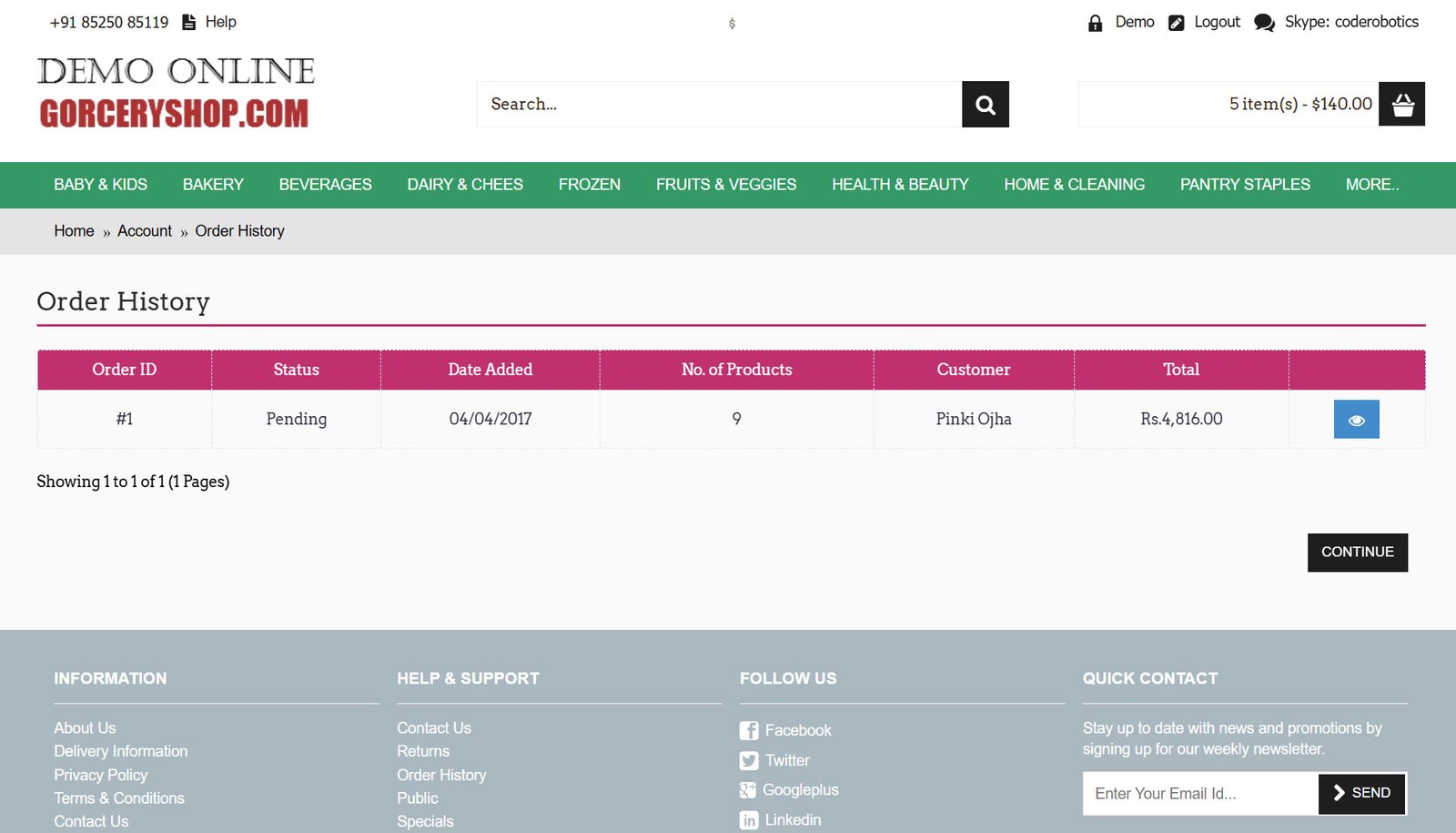Viewport: 1456px width, 833px height.
Task: Click Twitter text link
Action: click(787, 760)
